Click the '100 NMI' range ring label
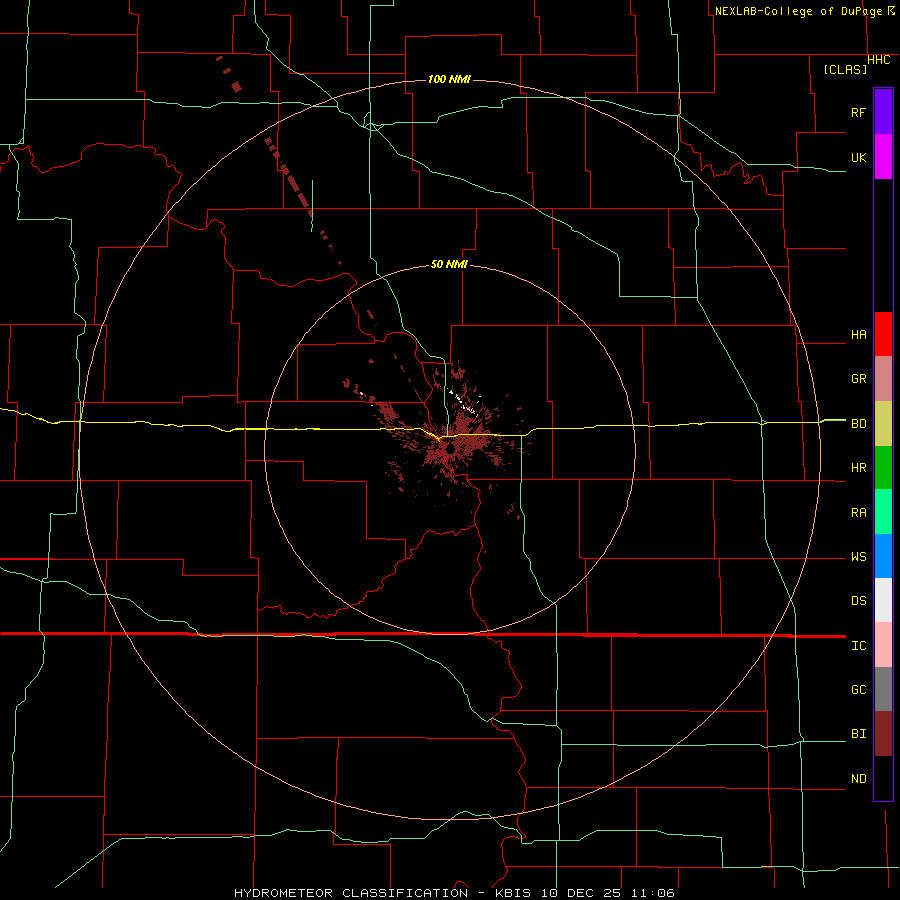 tap(449, 79)
